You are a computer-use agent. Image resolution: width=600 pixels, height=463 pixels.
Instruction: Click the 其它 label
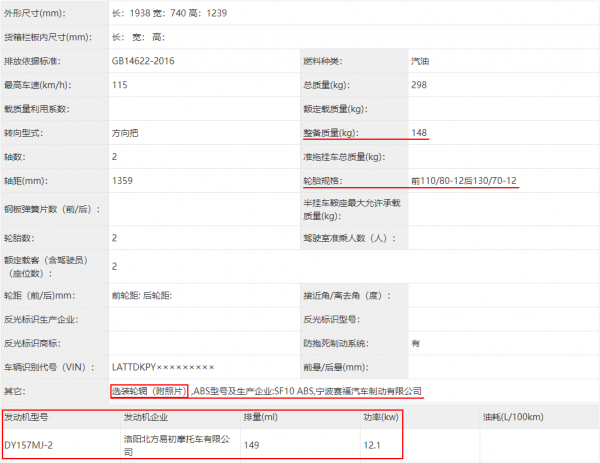(14, 391)
